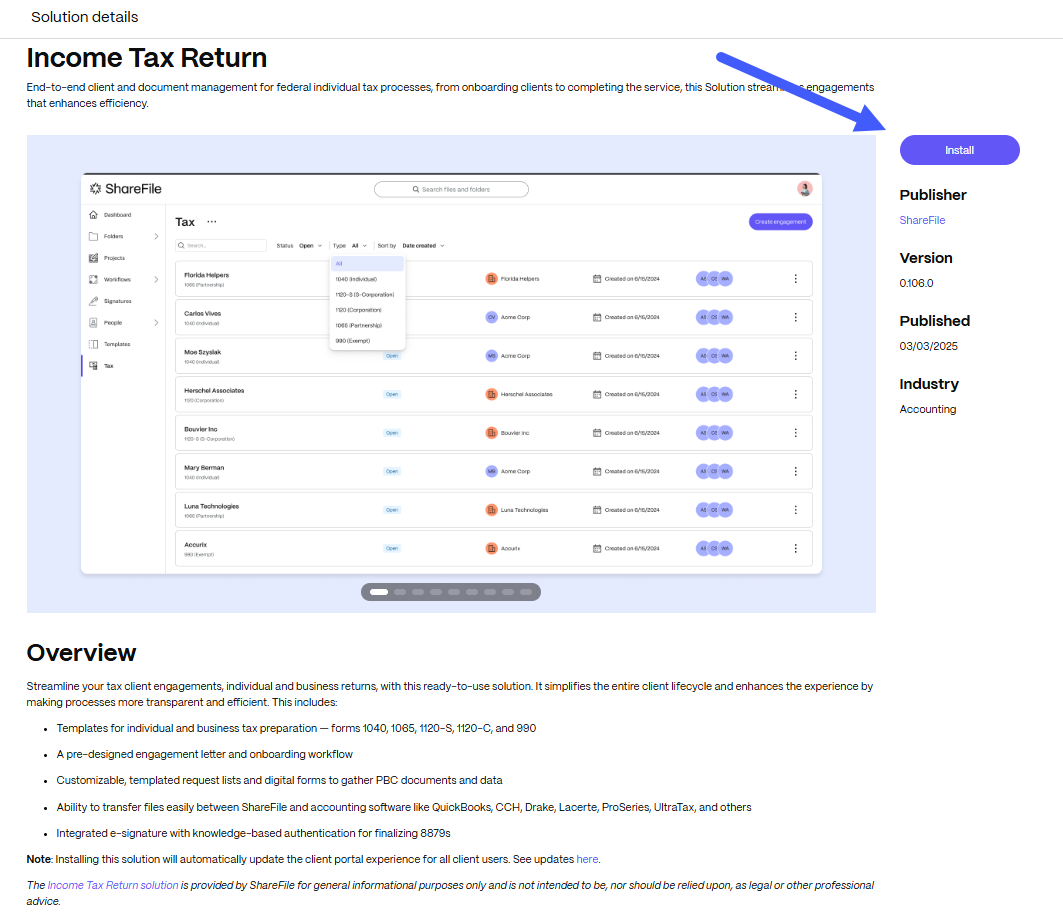
Task: Open the user avatar in the top corner
Action: point(805,189)
